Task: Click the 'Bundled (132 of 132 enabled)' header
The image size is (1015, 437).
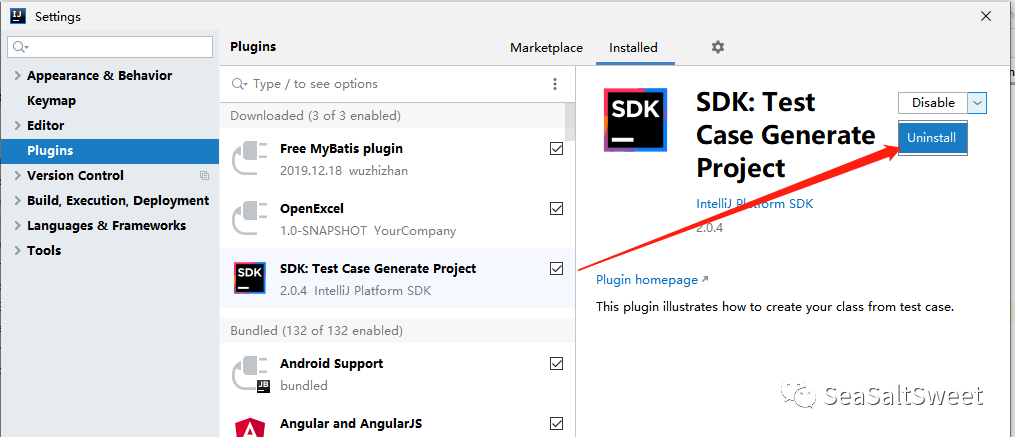Action: click(x=317, y=331)
